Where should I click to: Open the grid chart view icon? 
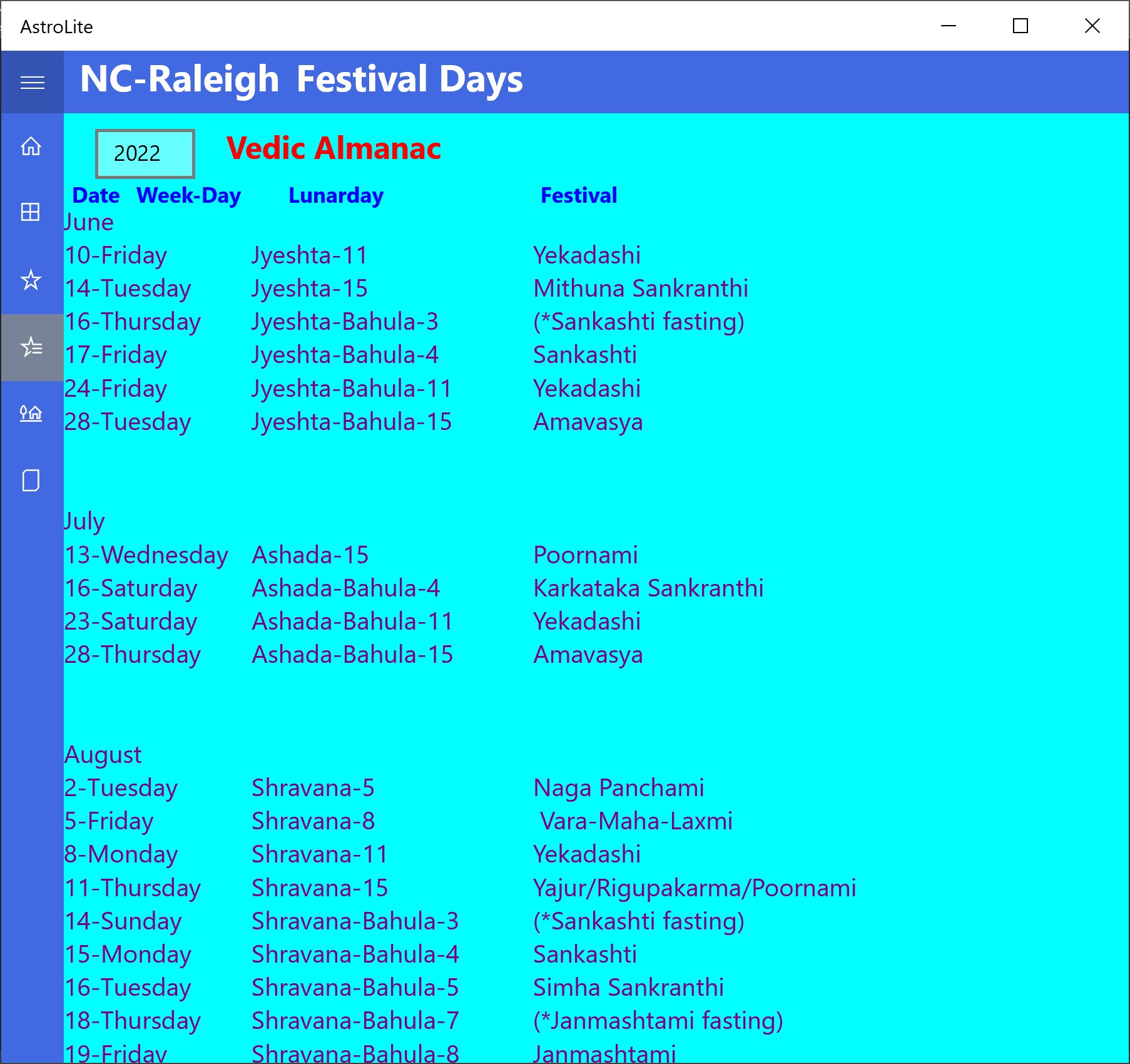tap(31, 212)
